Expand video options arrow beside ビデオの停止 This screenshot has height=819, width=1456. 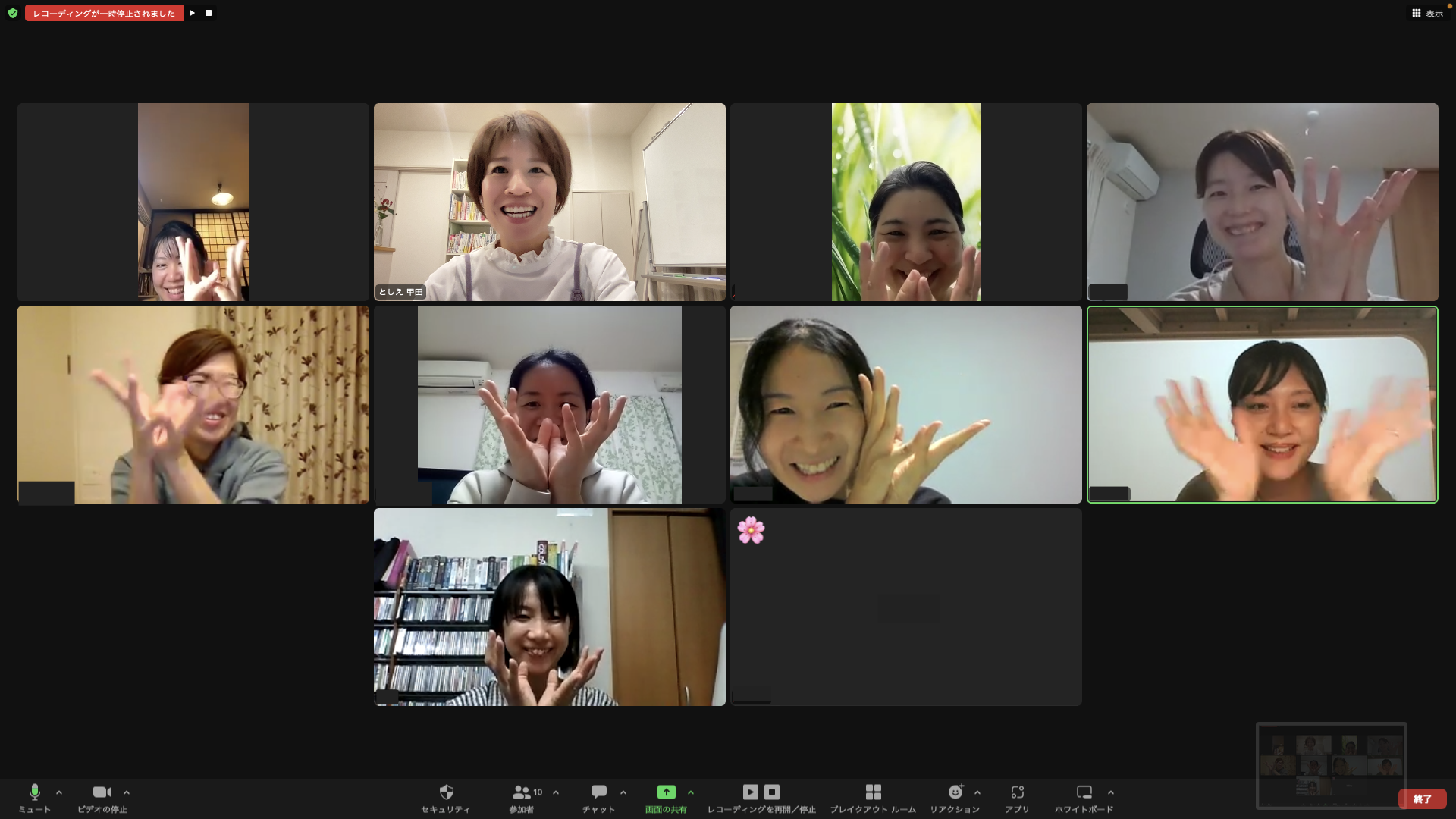(127, 792)
